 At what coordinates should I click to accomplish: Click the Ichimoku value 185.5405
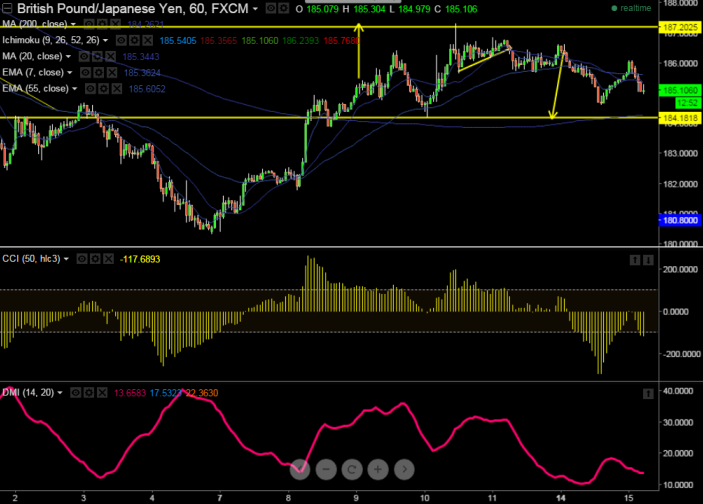click(x=178, y=41)
